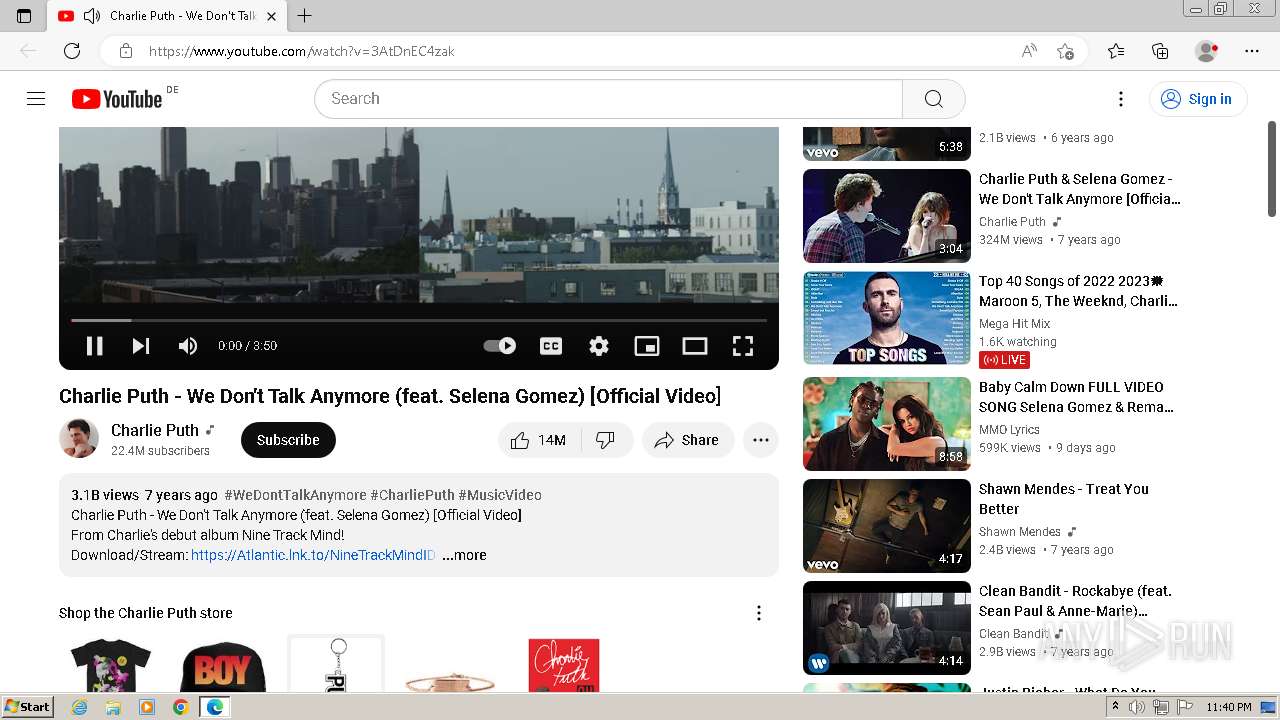Toggle the autoplay switch

click(x=499, y=346)
